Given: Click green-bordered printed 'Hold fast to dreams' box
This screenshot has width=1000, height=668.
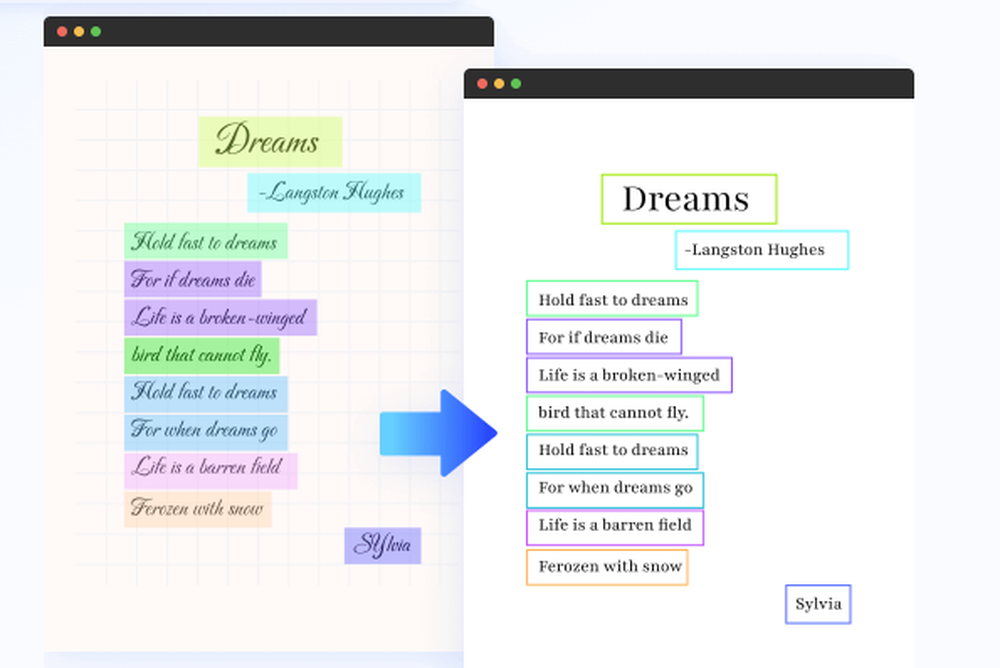Looking at the screenshot, I should pos(612,299).
